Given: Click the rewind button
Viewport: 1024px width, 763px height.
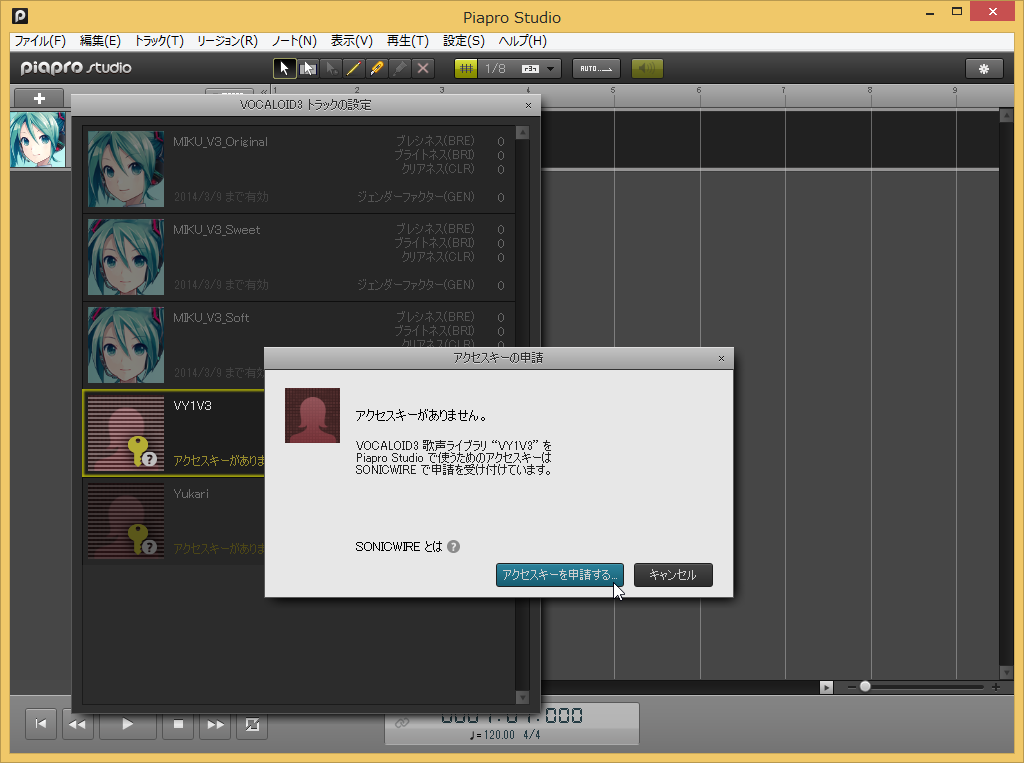Looking at the screenshot, I should 77,724.
